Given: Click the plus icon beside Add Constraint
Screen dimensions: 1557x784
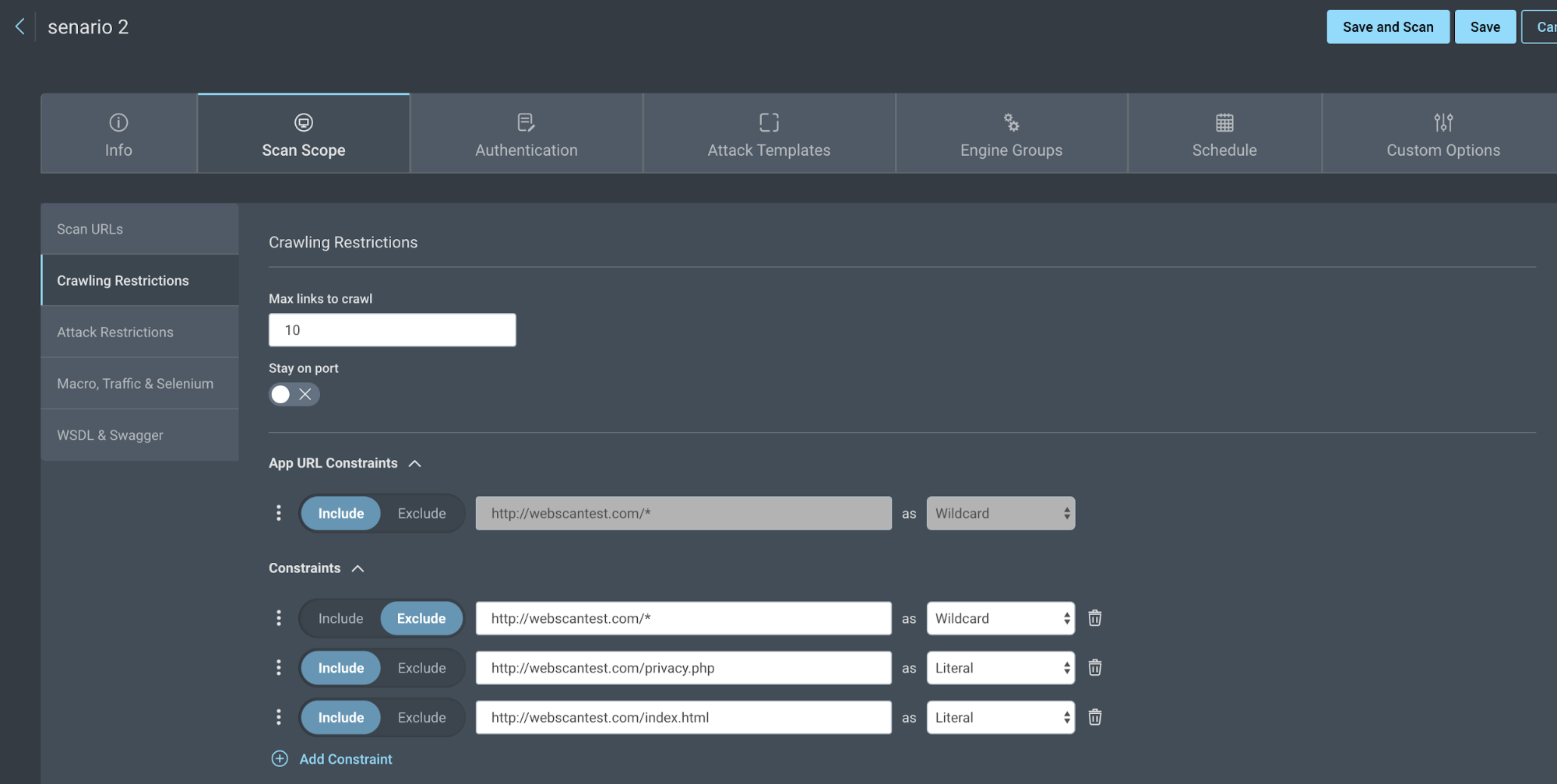Looking at the screenshot, I should click(x=280, y=759).
